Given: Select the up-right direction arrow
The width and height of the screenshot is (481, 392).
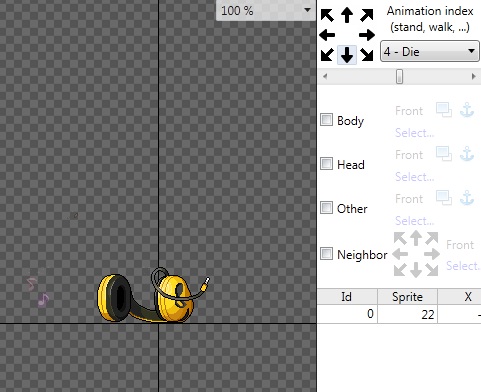Looking at the screenshot, I should [367, 15].
